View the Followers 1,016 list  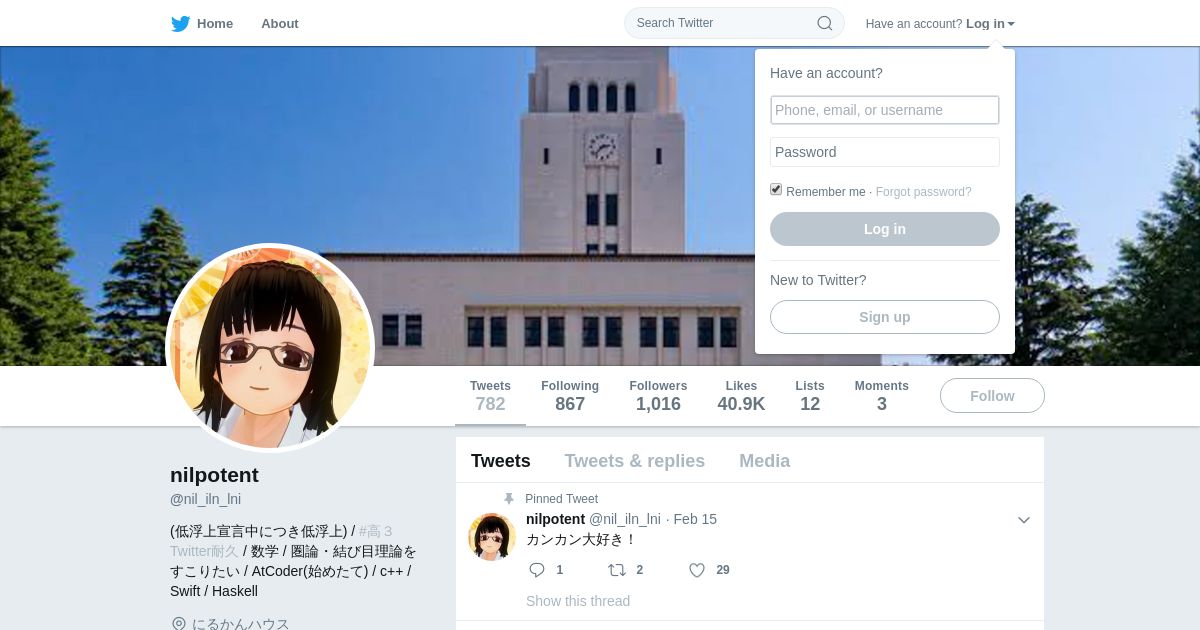pyautogui.click(x=658, y=396)
